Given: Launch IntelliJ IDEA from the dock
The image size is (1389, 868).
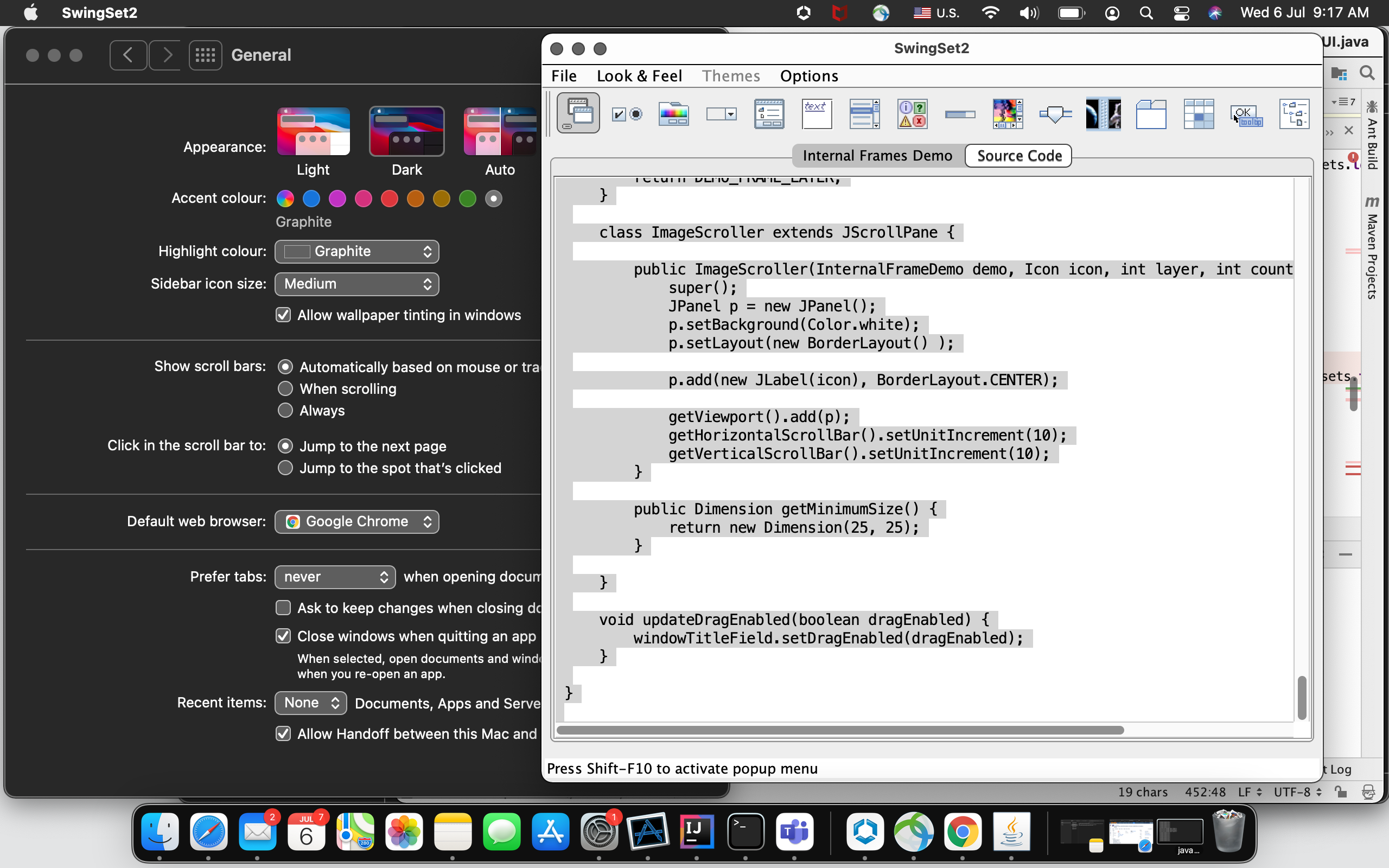Looking at the screenshot, I should [696, 831].
